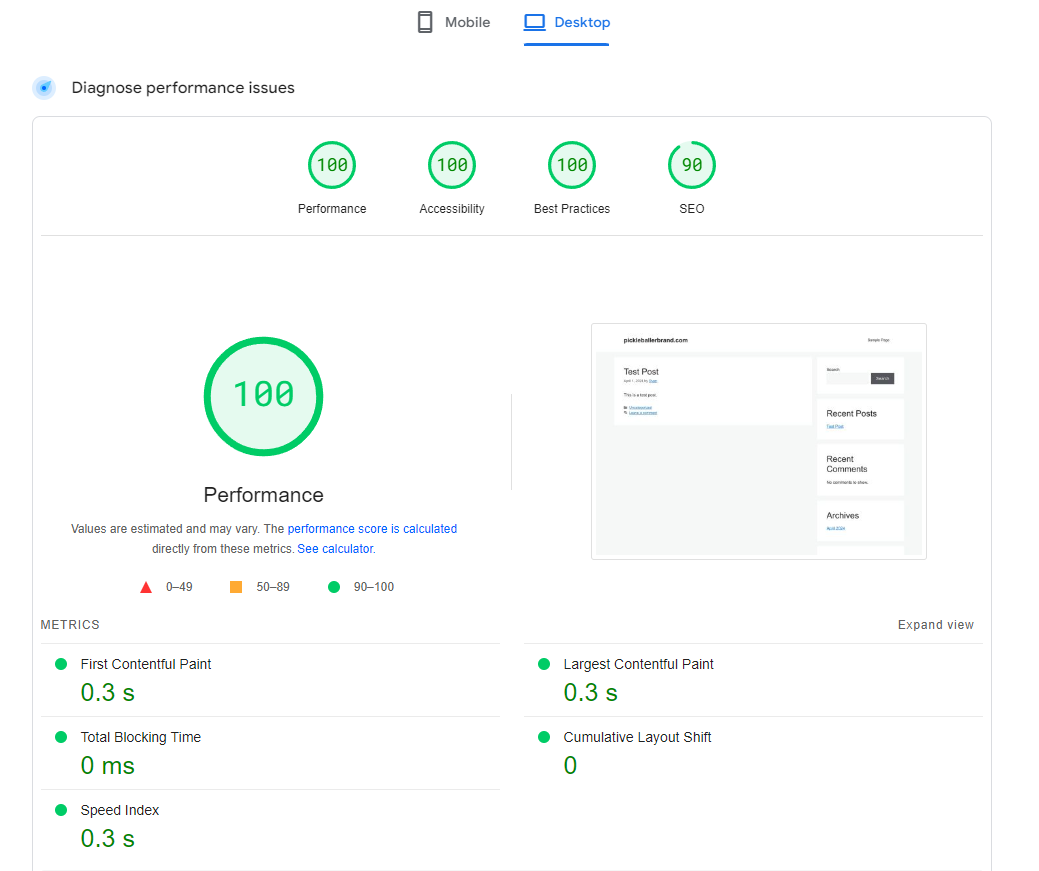Click the Cumulative Layout Shift metric label

coord(637,737)
